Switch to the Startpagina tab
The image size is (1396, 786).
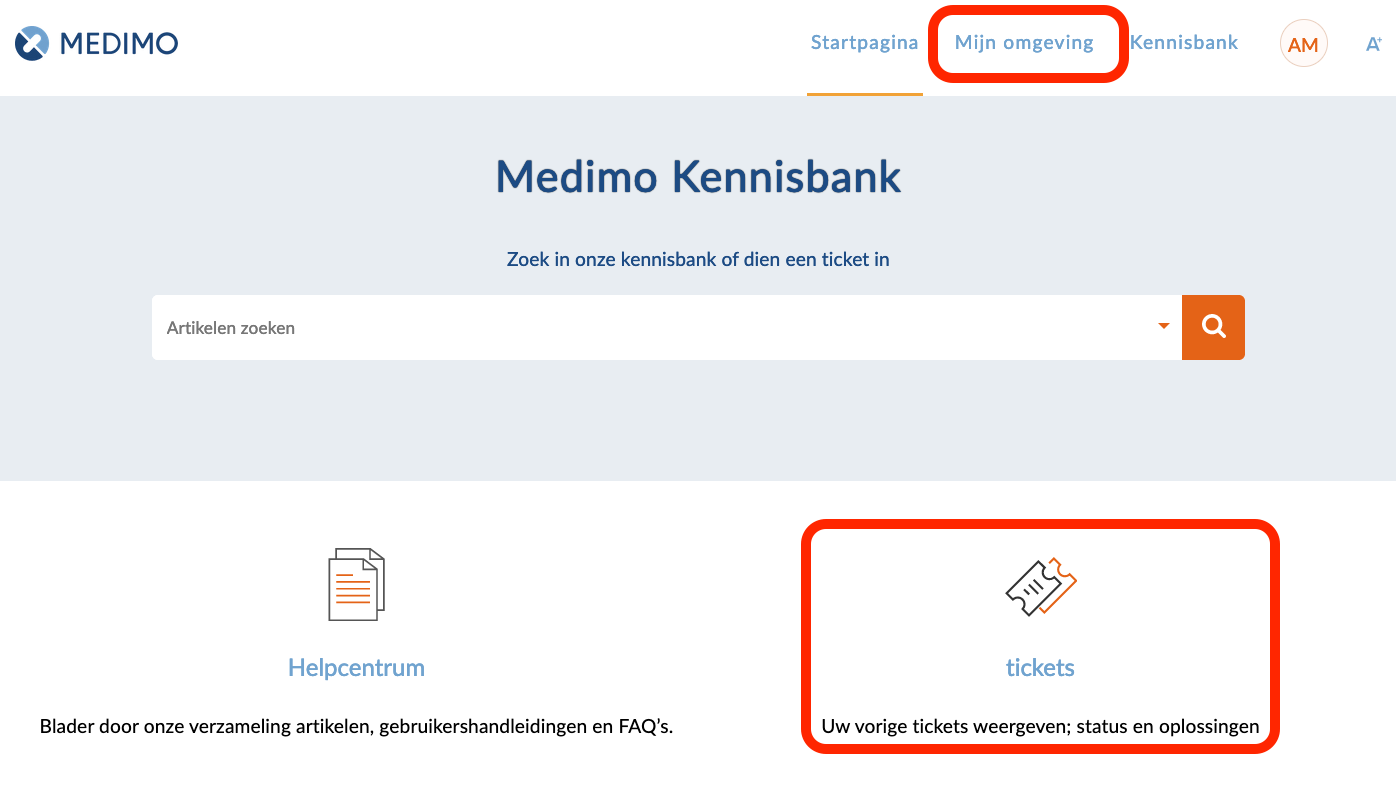(x=864, y=43)
